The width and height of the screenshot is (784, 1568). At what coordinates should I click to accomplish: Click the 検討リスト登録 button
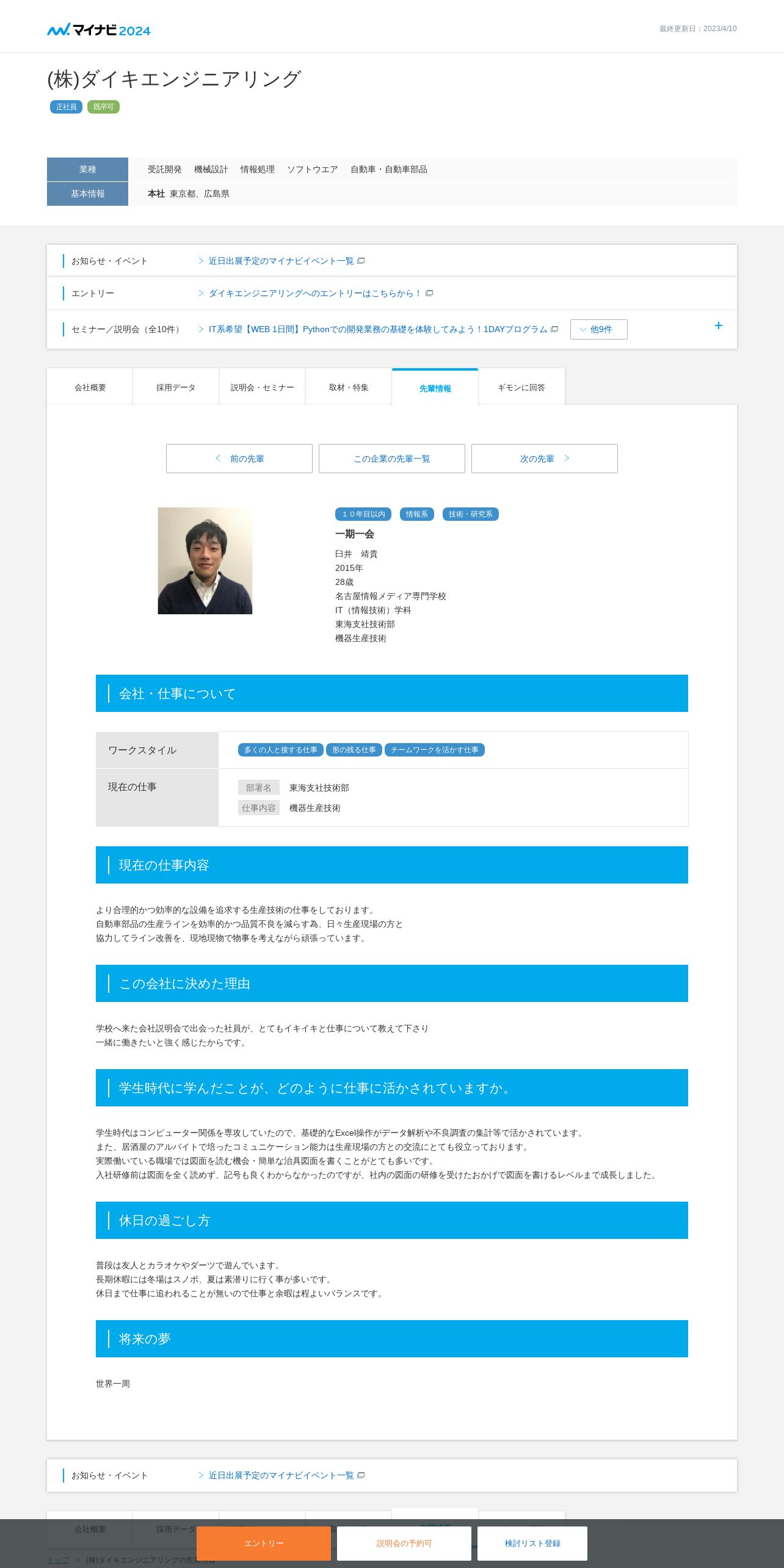(532, 1543)
